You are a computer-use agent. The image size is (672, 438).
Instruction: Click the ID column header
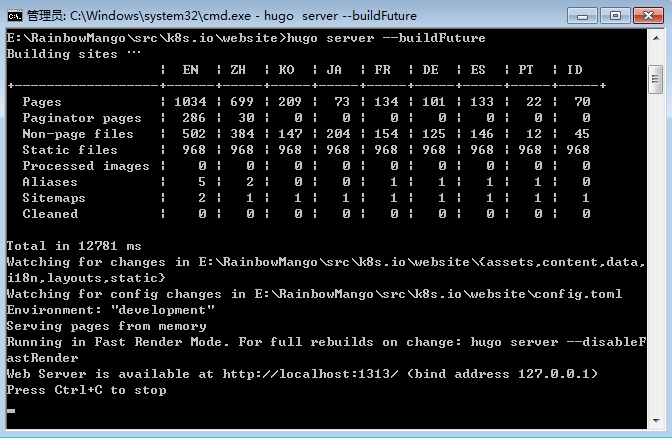tap(575, 70)
